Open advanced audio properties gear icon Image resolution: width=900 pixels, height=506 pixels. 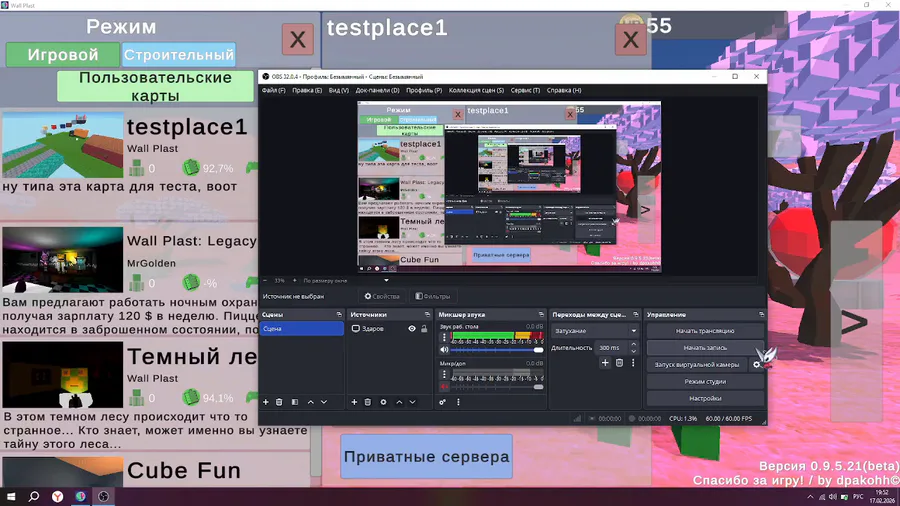443,402
